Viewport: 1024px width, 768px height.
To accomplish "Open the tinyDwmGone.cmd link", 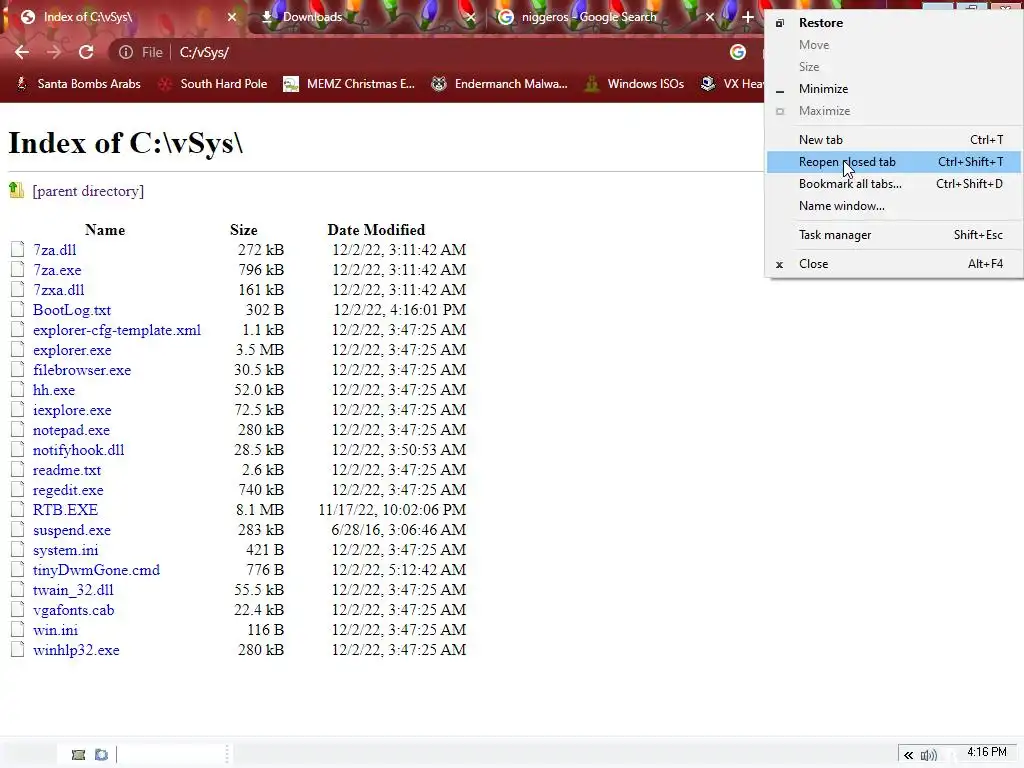I will (x=97, y=569).
